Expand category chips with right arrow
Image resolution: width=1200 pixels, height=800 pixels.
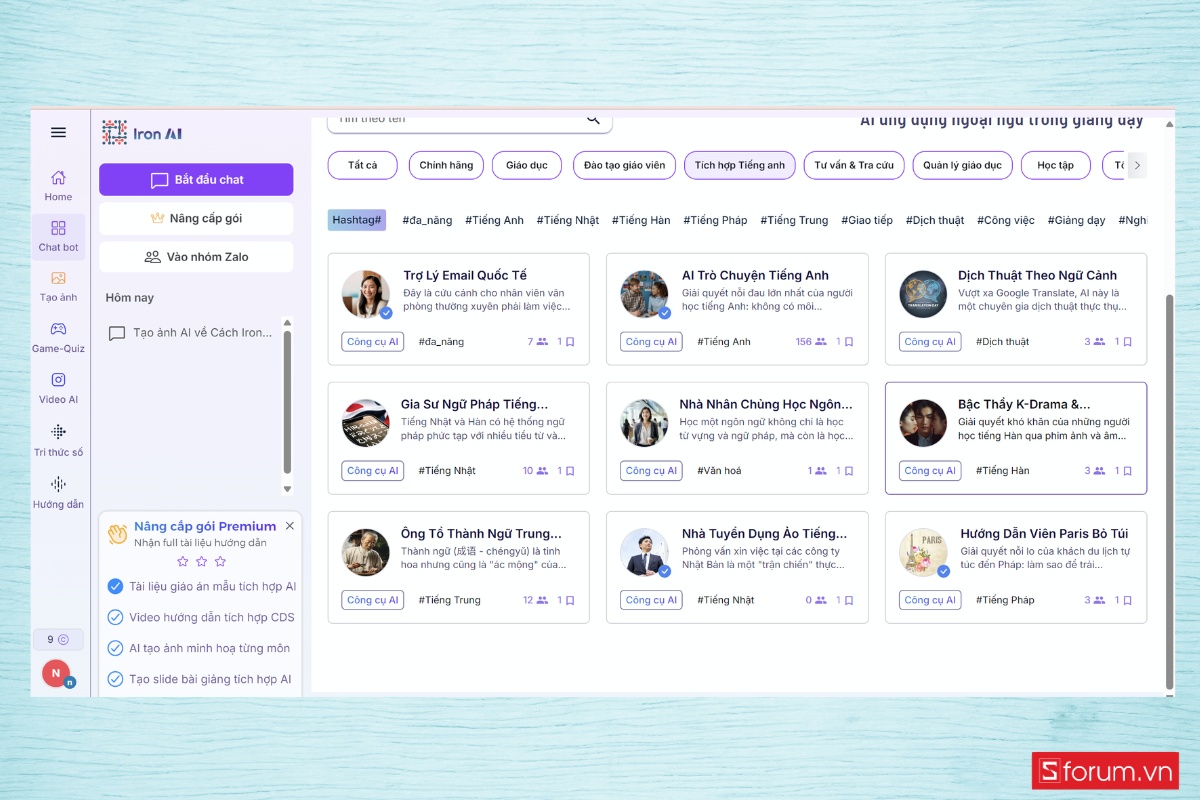[x=1137, y=165]
